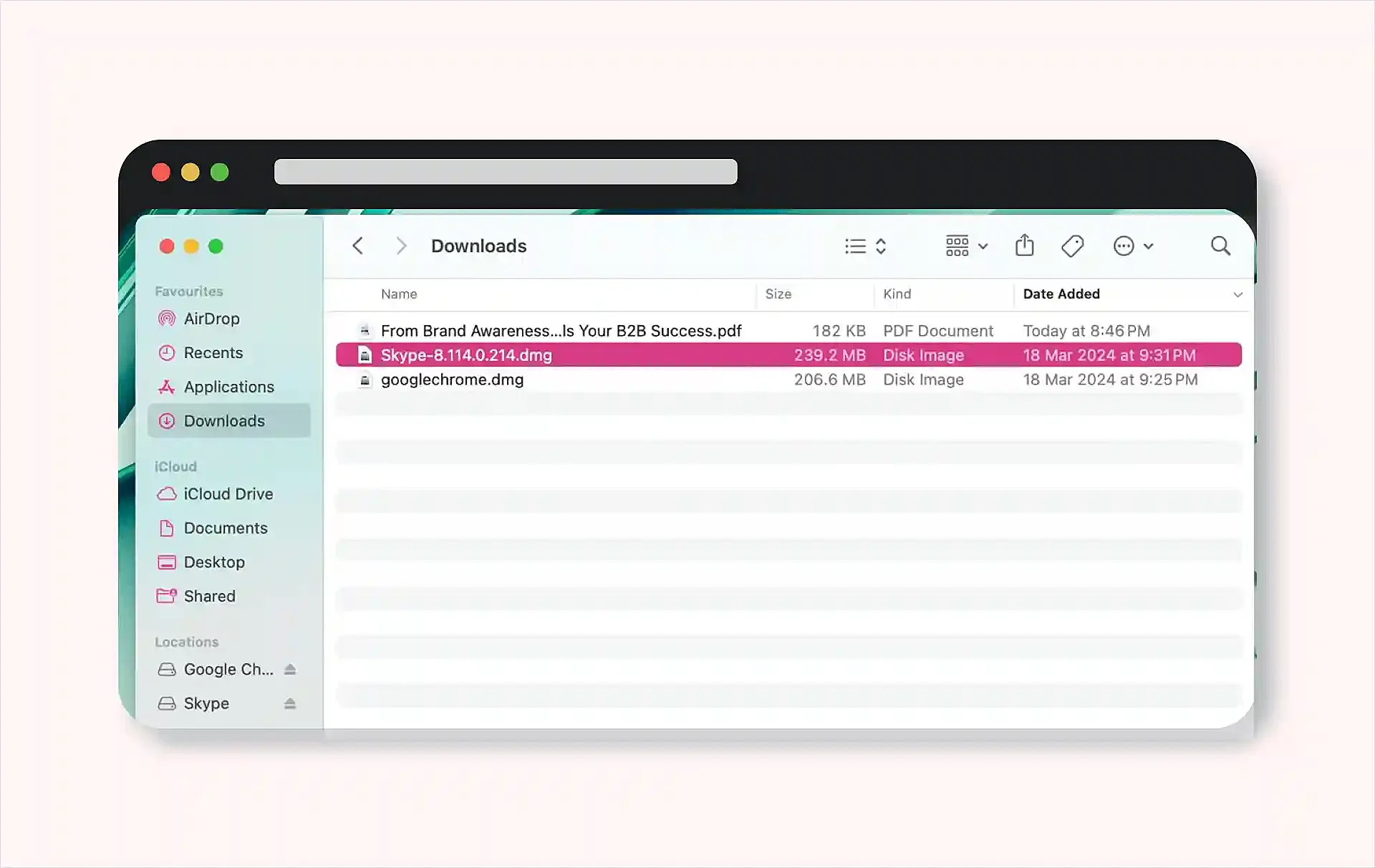Click the Recents clock icon
Image resolution: width=1375 pixels, height=868 pixels.
167,353
